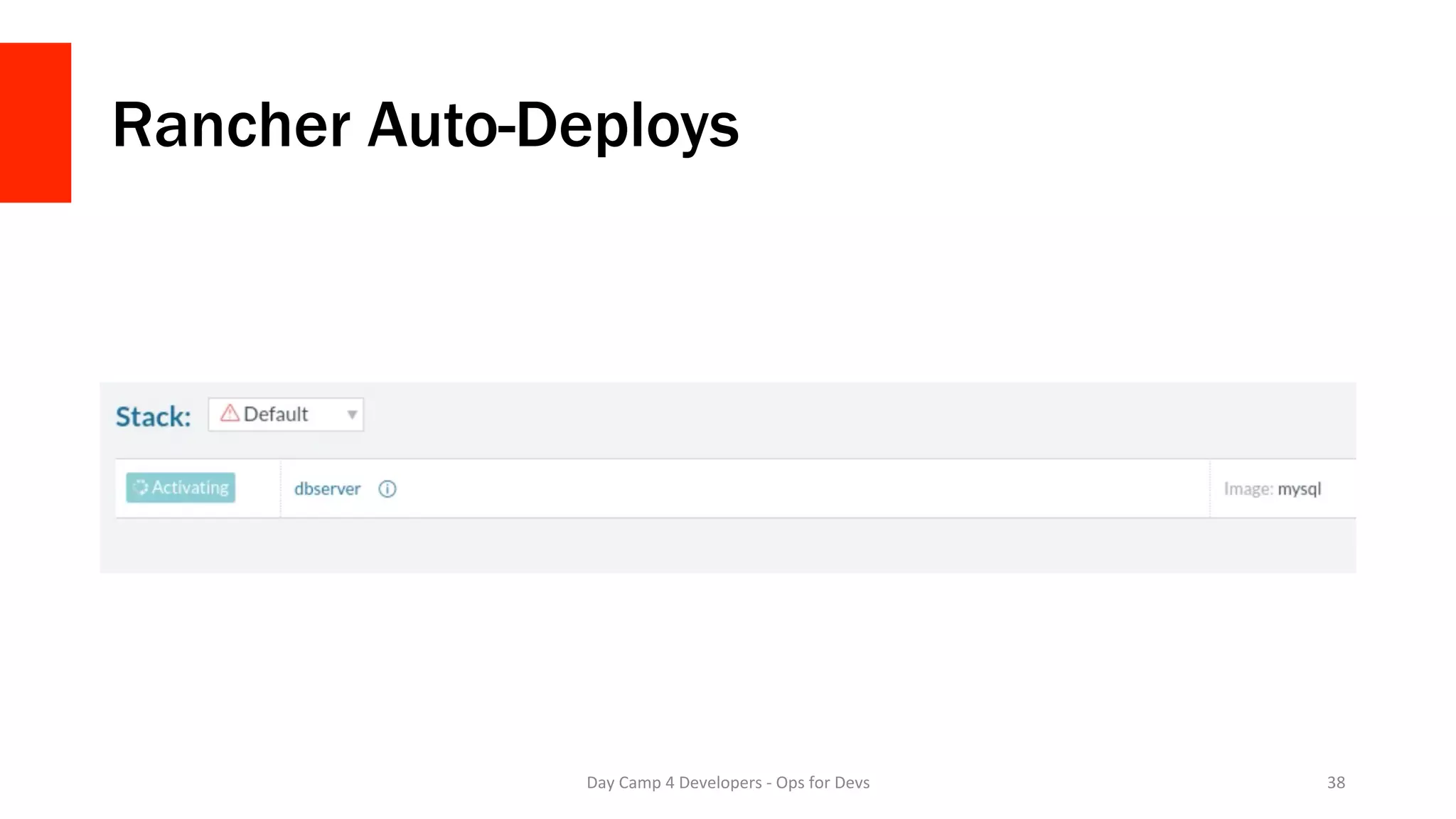The height and width of the screenshot is (819, 1456).
Task: Click slide number 38
Action: pyautogui.click(x=1336, y=783)
